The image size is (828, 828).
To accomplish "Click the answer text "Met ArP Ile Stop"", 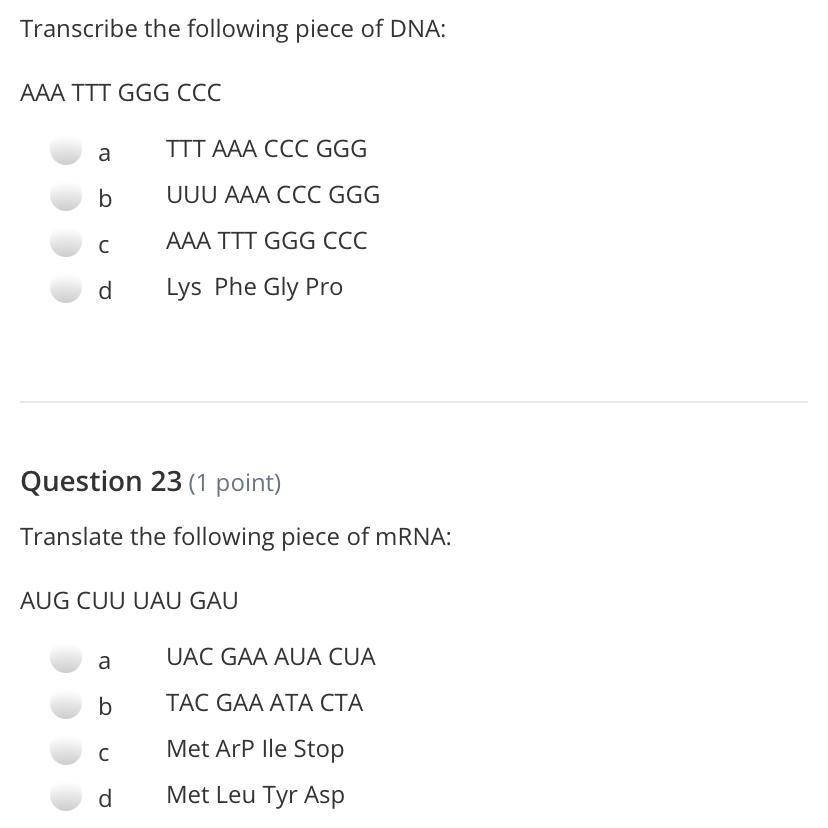I will (255, 749).
